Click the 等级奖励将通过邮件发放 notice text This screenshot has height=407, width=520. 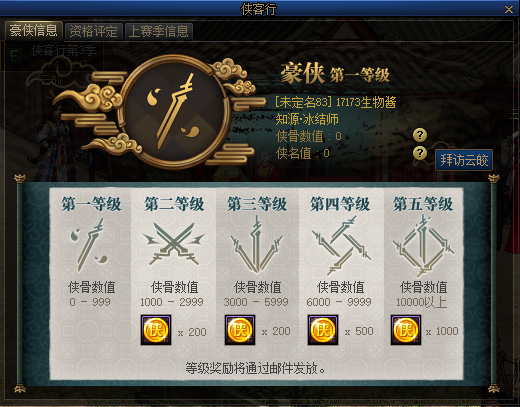coord(255,368)
